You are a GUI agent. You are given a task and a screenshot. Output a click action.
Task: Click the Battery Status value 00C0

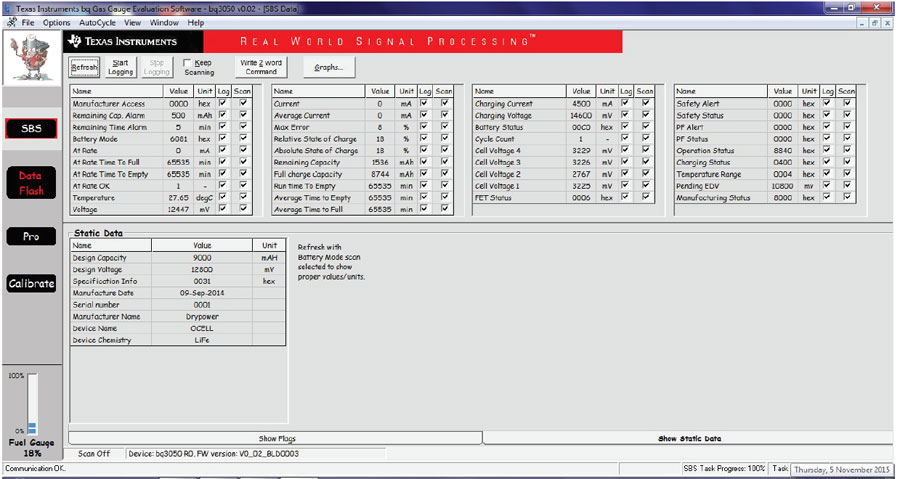point(581,127)
